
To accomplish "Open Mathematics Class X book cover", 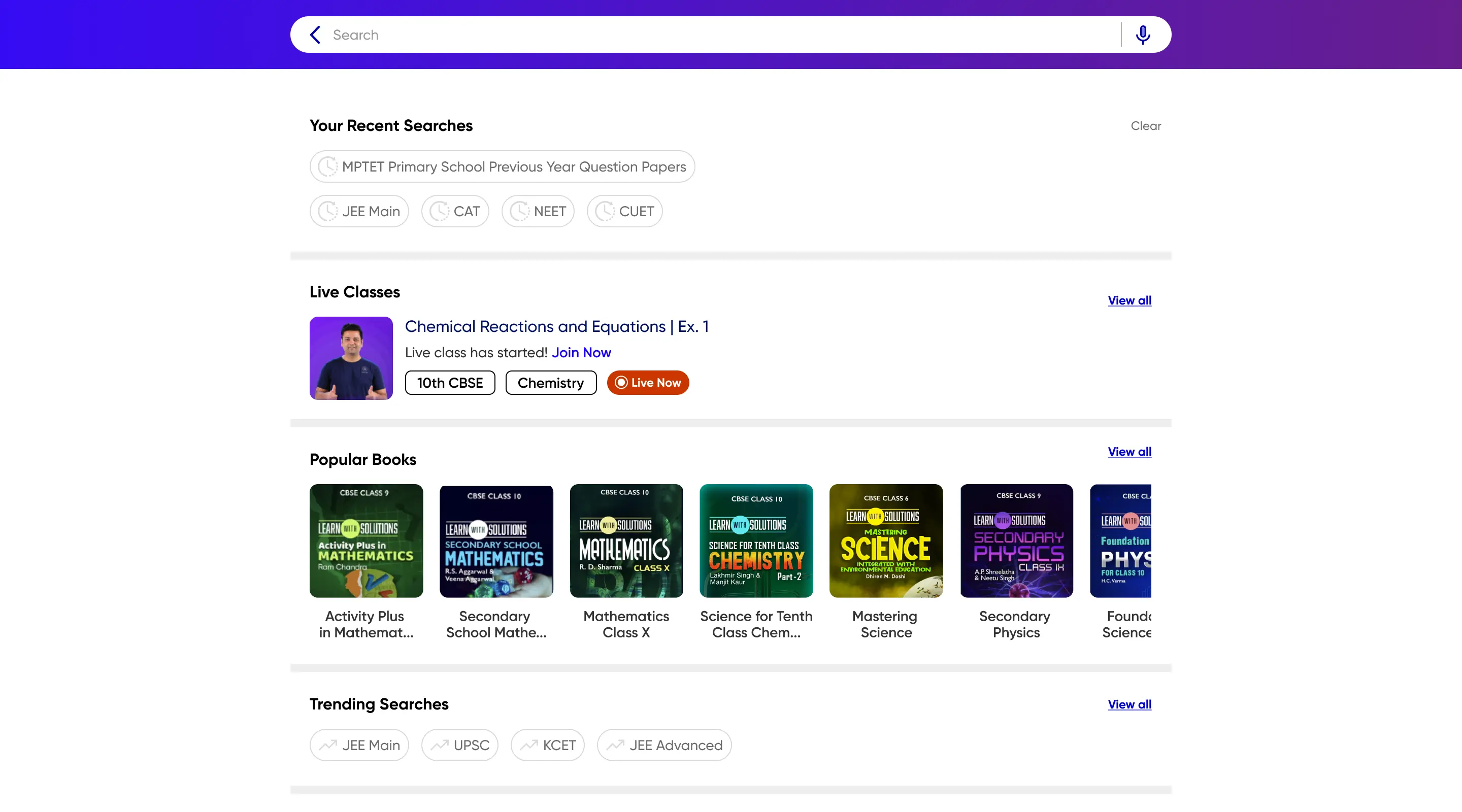I will coord(626,540).
